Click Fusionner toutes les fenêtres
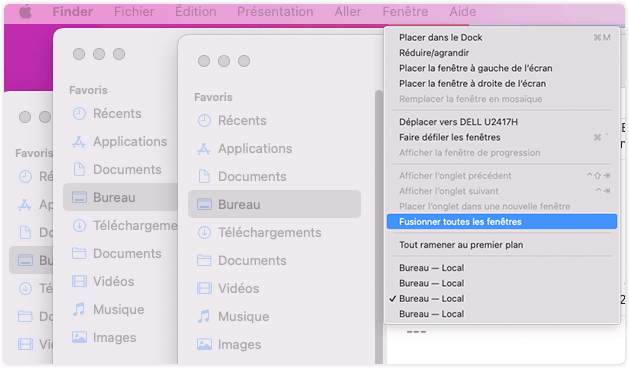This screenshot has height=368, width=629. point(502,222)
